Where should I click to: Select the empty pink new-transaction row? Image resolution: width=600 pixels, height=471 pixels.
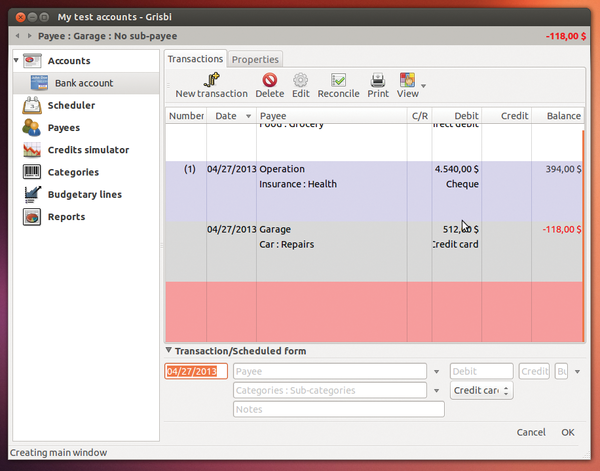[x=374, y=312]
